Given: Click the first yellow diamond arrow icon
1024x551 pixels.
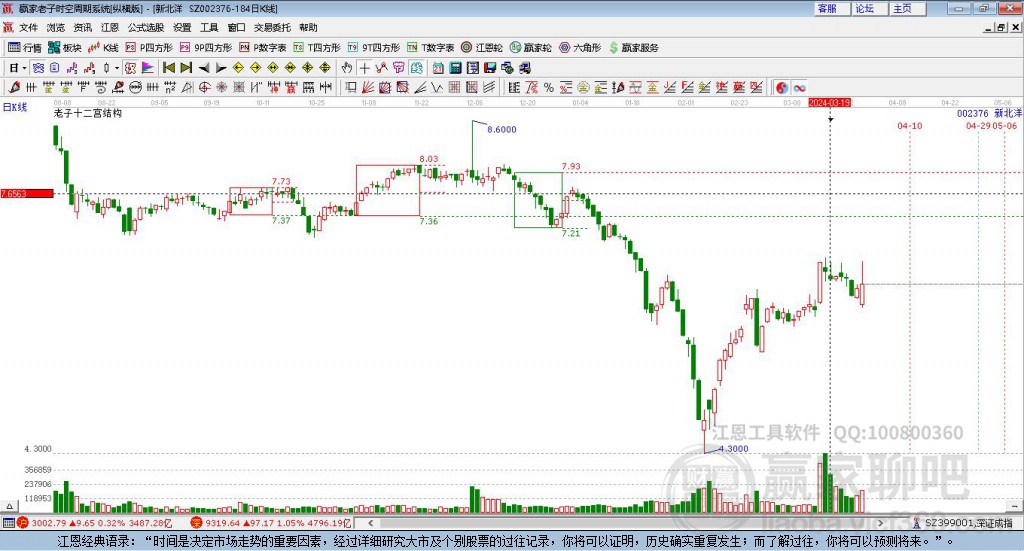Looking at the screenshot, I should point(238,68).
